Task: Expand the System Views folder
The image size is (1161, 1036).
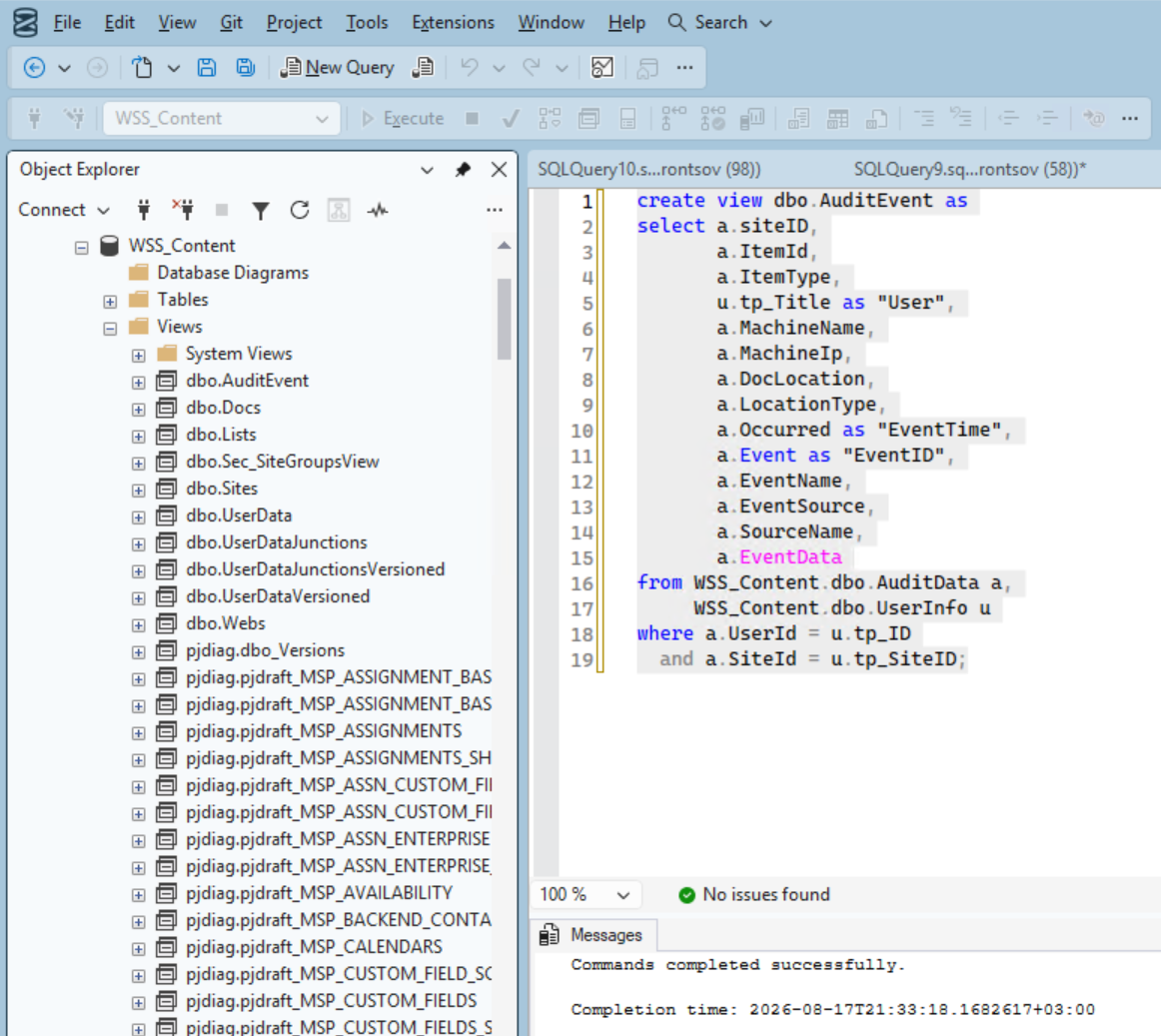Action: pos(139,356)
